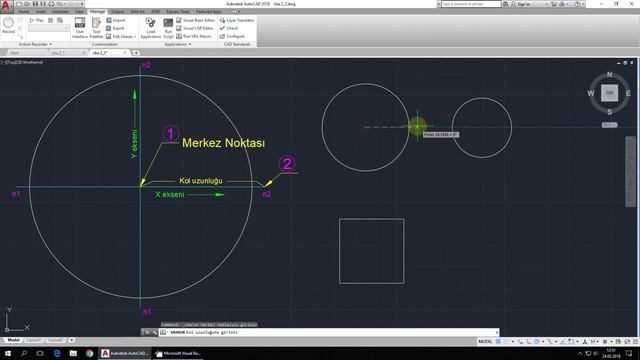Open the Help icon
This screenshot has height=360, width=640.
[x=577, y=4]
